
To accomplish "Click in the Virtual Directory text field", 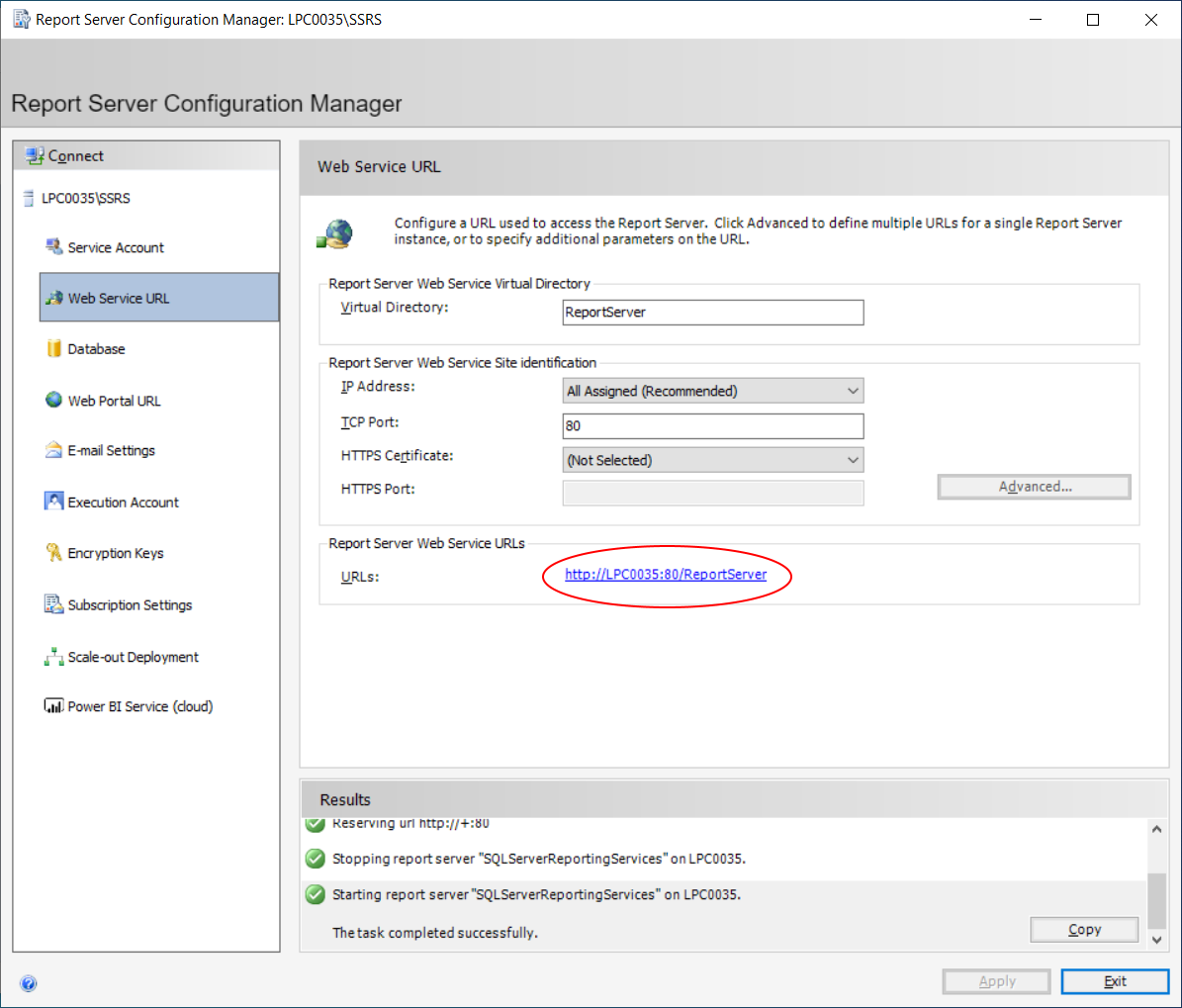I will pos(712,313).
